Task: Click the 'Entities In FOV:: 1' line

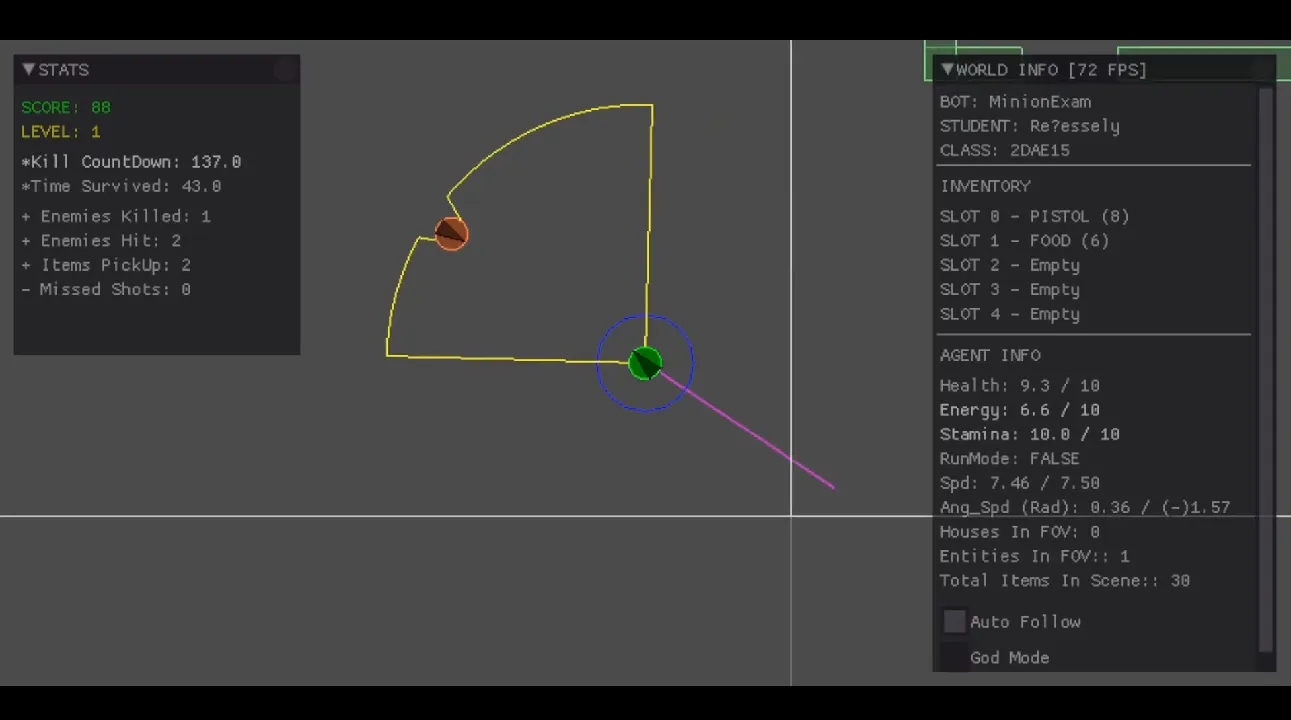Action: (x=1035, y=556)
